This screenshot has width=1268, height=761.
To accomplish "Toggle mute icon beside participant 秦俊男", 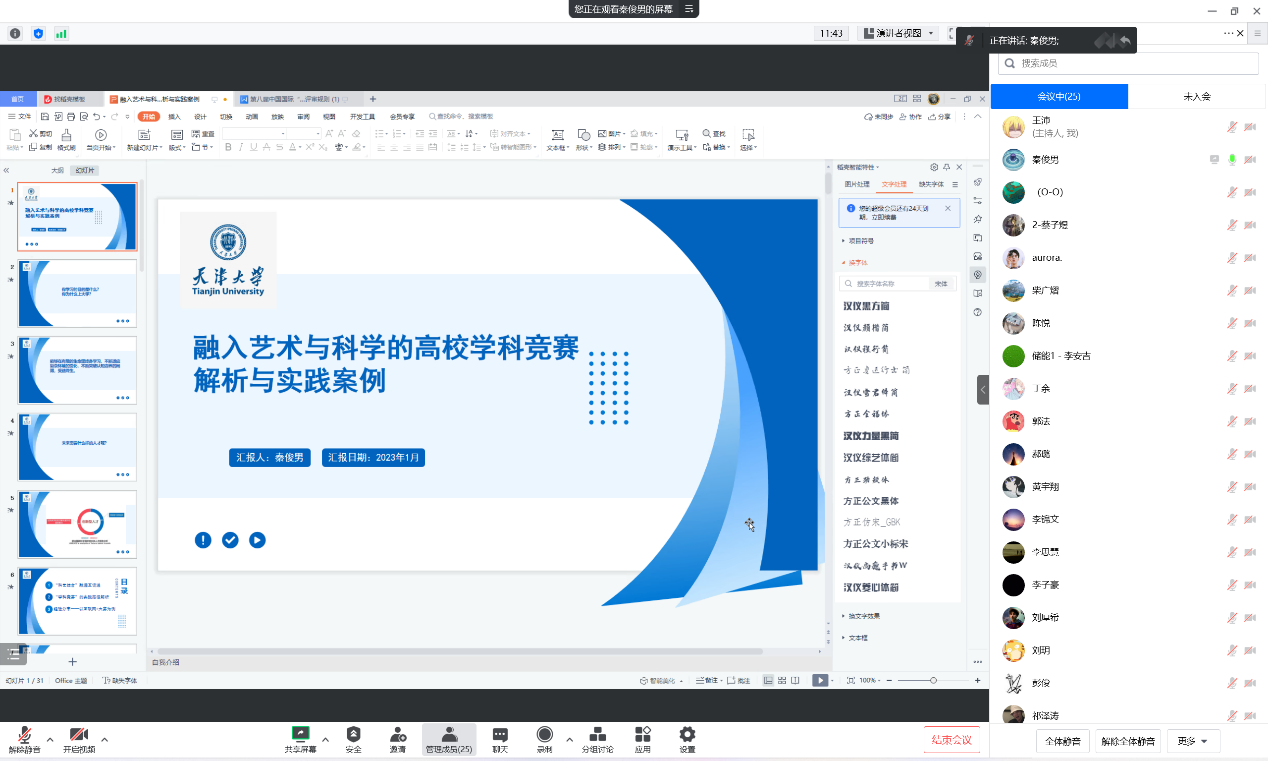I will [1232, 160].
